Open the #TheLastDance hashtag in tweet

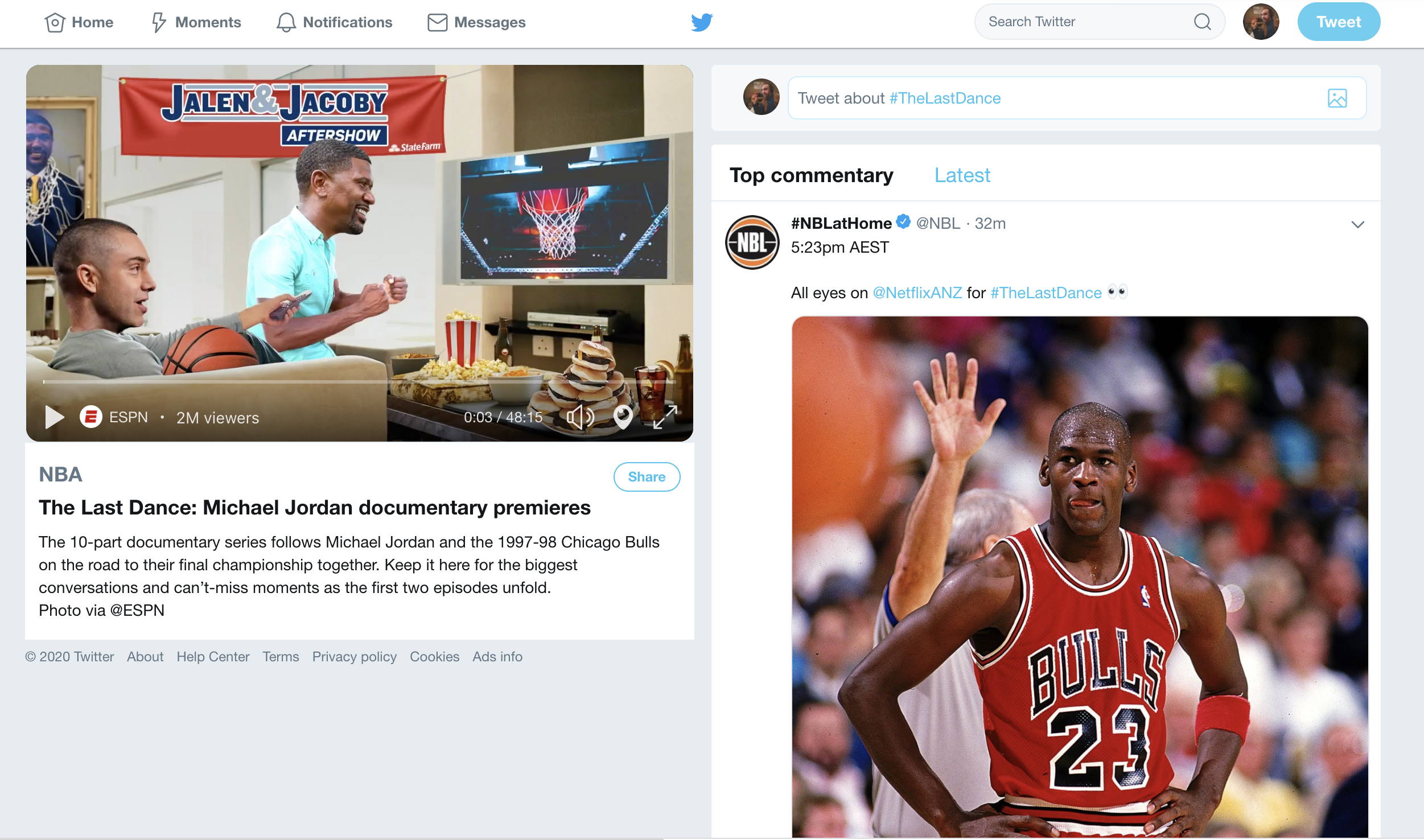[x=1046, y=293]
